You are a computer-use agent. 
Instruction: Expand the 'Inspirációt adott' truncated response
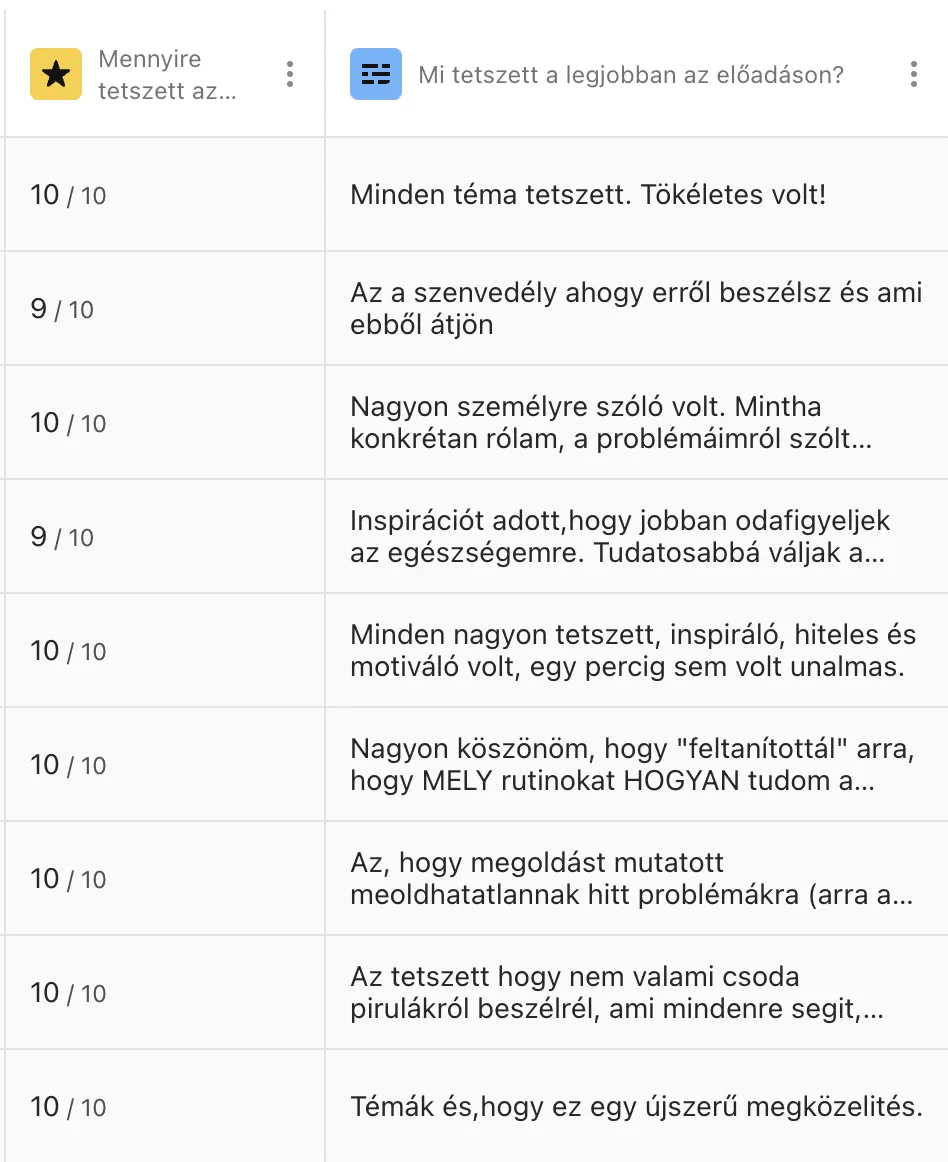click(x=620, y=536)
